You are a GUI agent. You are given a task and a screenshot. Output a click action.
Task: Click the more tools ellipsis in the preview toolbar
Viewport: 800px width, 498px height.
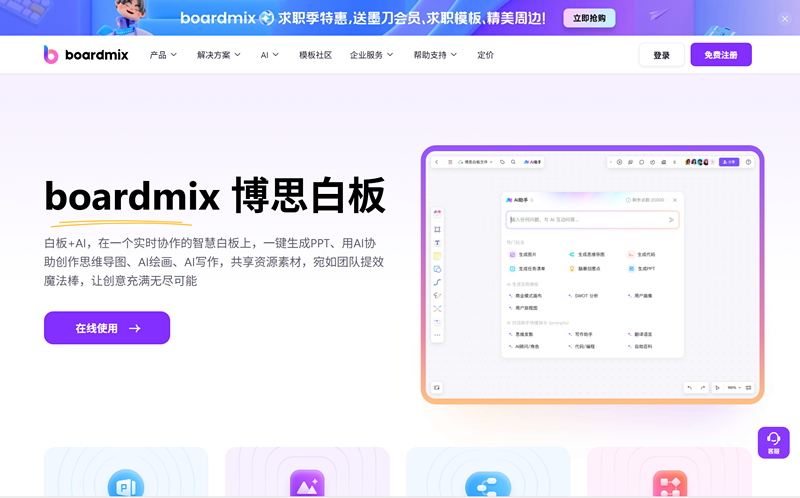click(437, 335)
